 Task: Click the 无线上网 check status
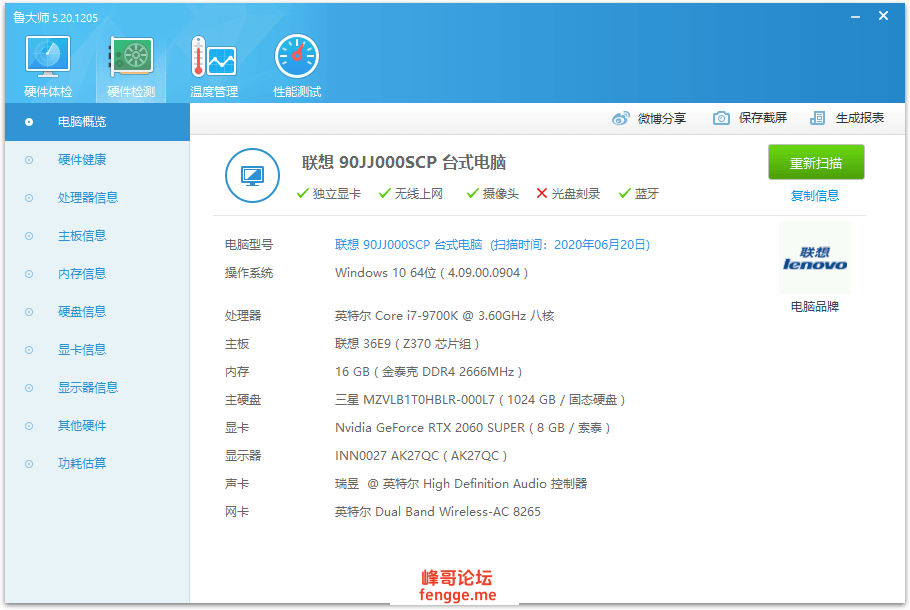(410, 194)
